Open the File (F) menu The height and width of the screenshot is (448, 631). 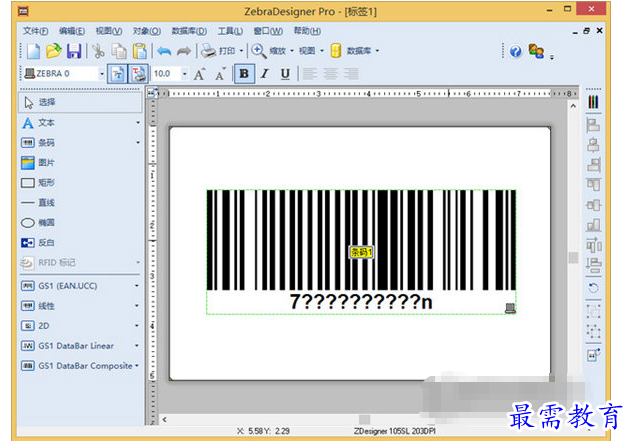click(35, 31)
